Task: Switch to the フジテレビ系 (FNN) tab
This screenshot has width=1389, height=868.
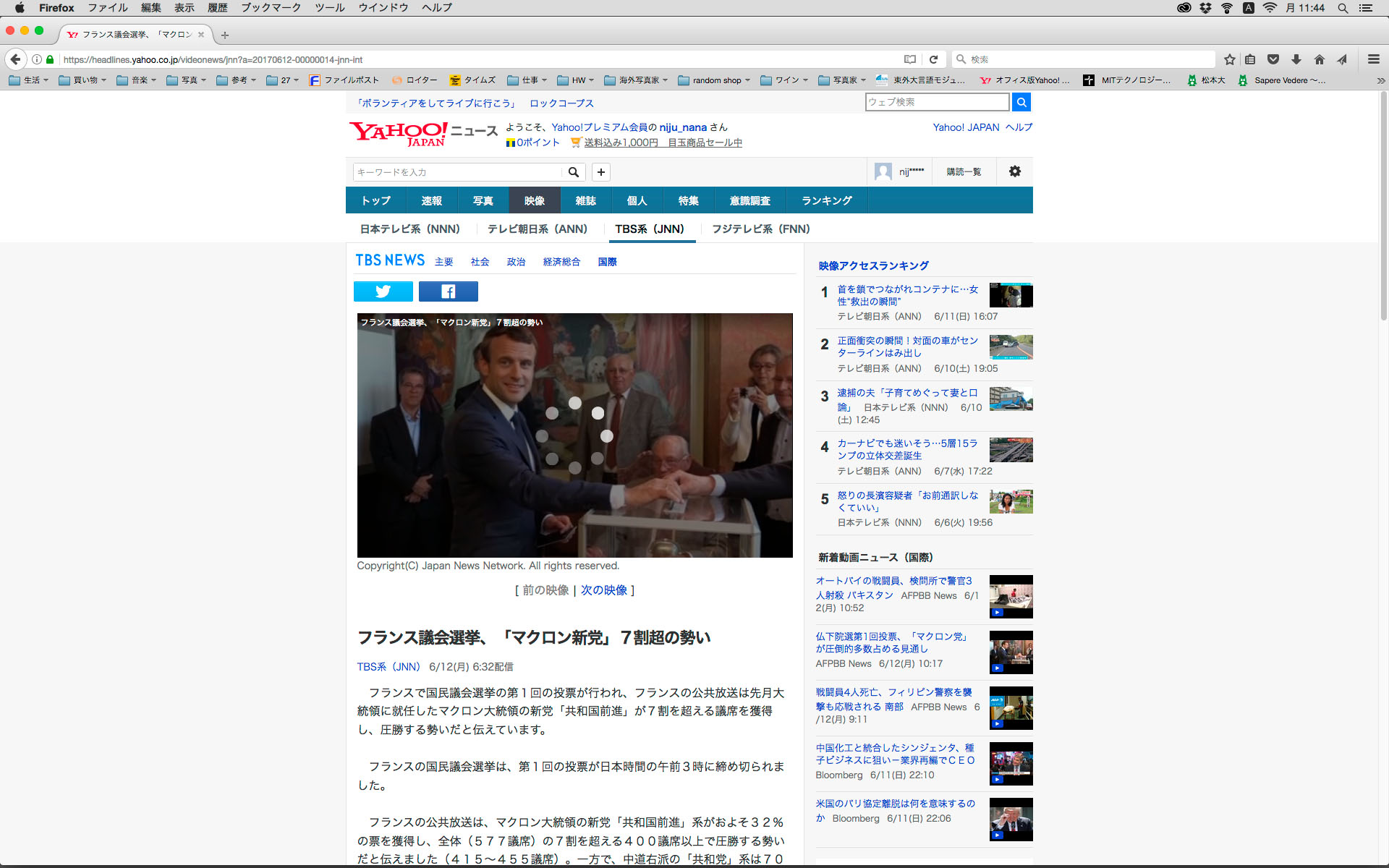Action: [760, 229]
